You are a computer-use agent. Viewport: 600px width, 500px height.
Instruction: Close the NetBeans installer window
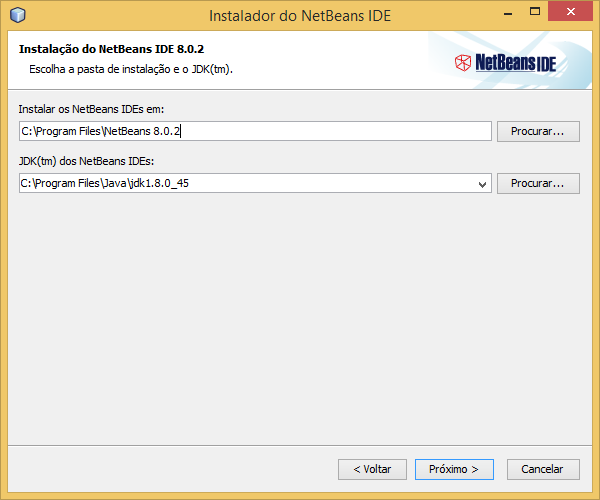[571, 11]
